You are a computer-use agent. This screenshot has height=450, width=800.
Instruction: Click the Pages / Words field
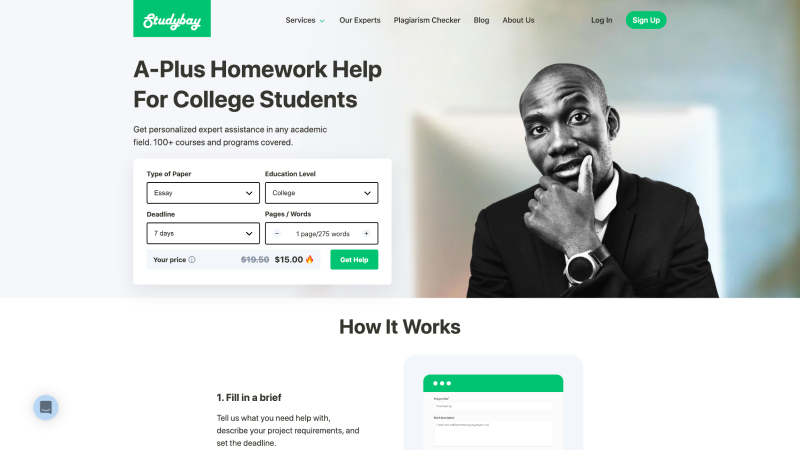tap(321, 234)
